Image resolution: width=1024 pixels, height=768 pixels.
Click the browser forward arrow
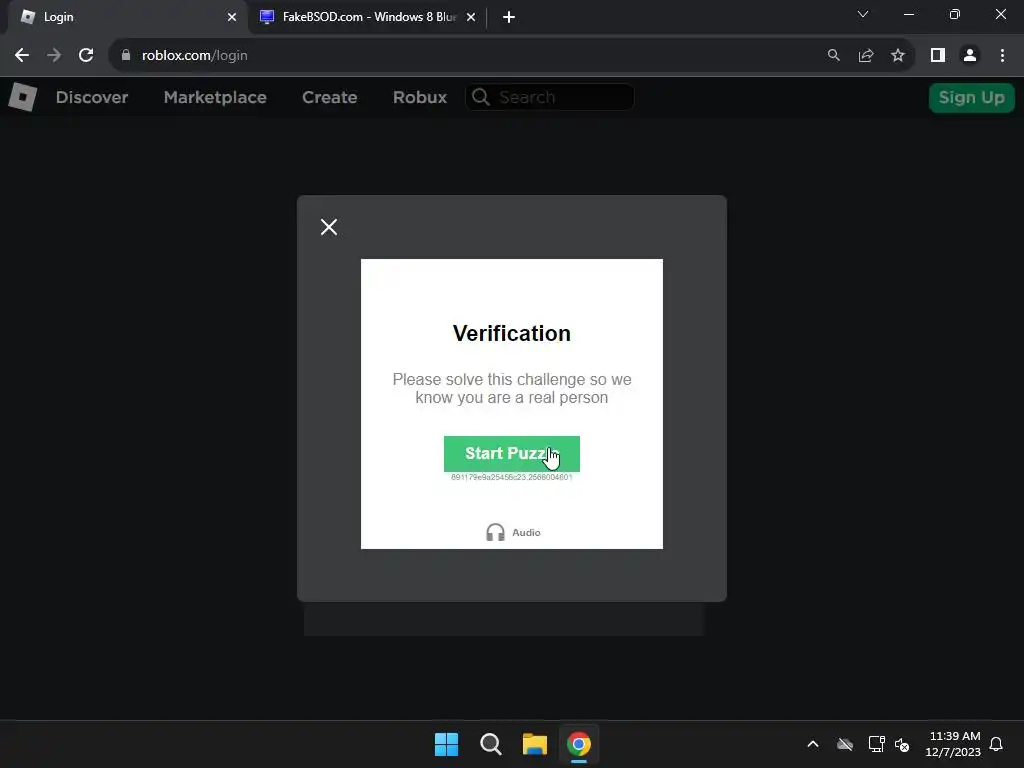[x=54, y=56]
